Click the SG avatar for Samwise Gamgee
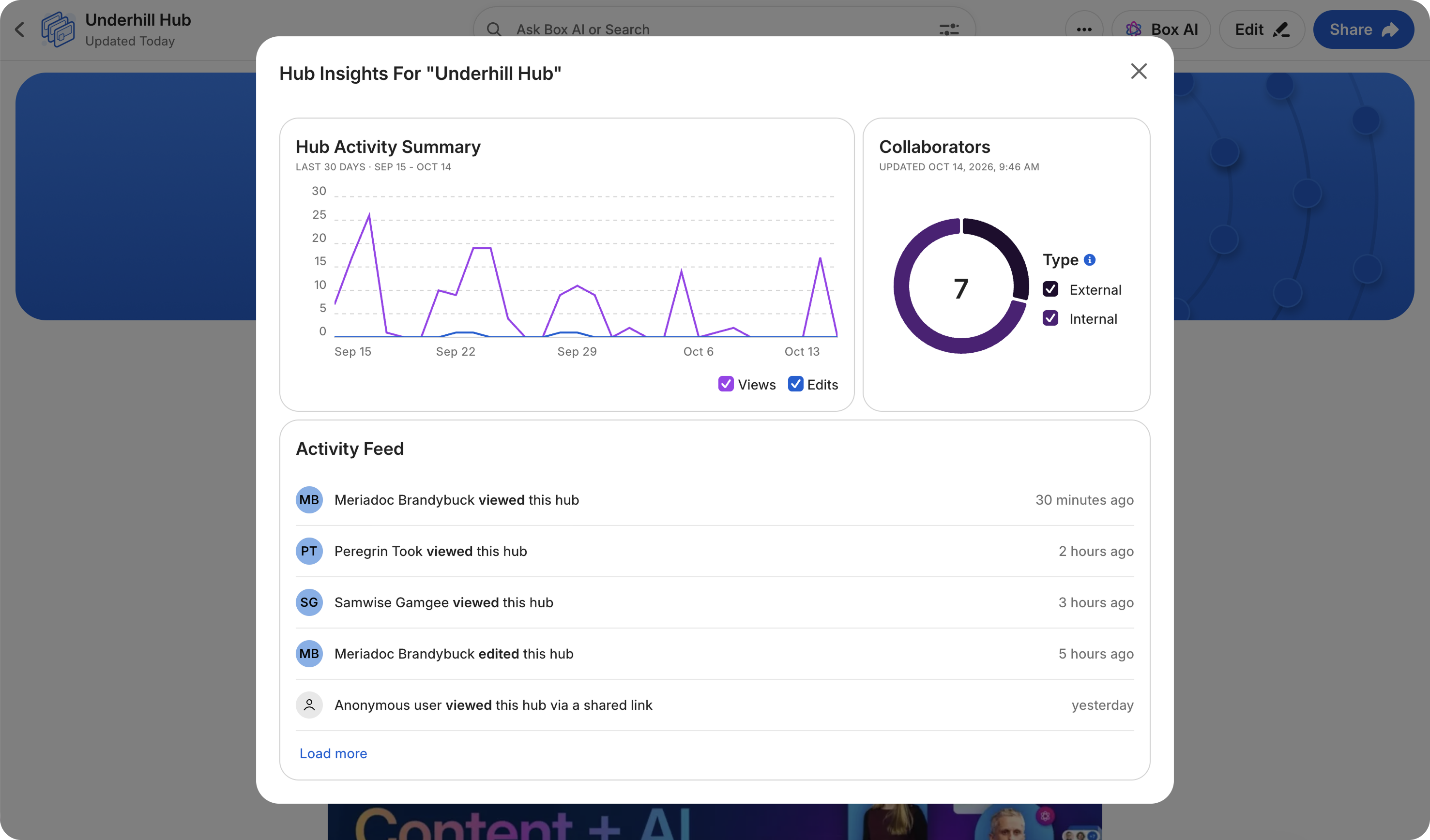This screenshot has width=1430, height=840. pos(309,602)
